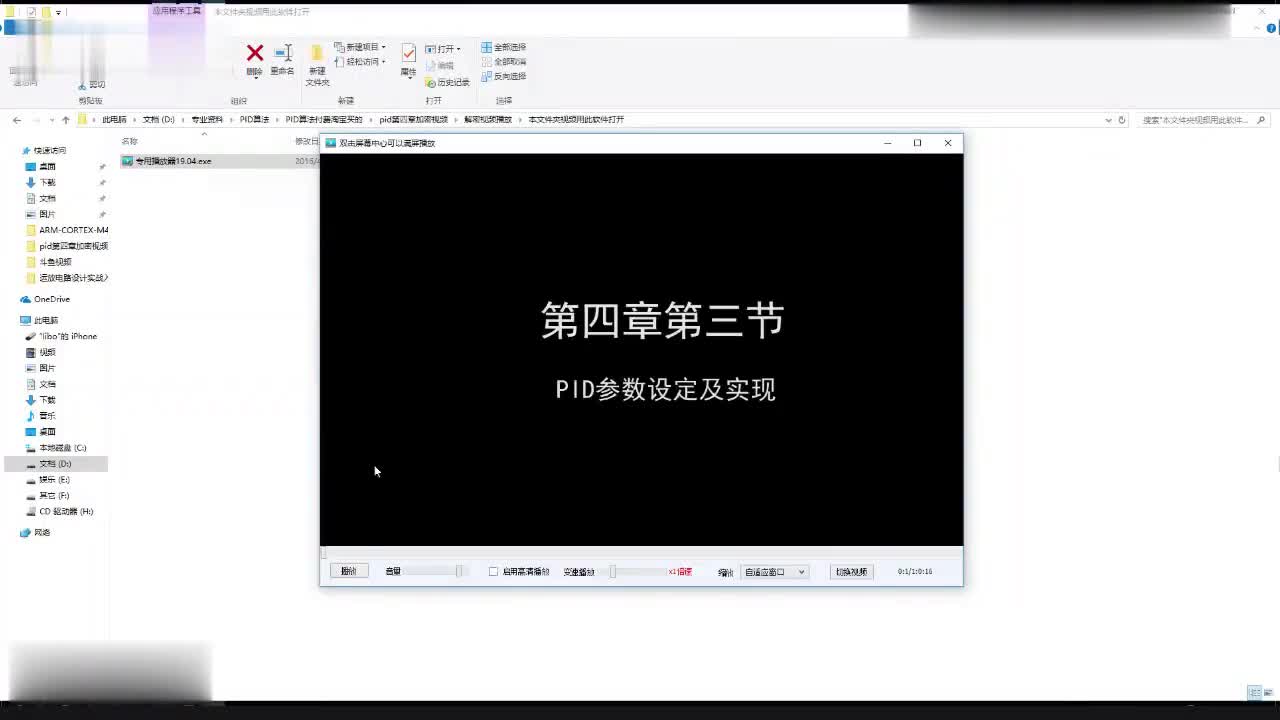Click the folder search box
1280x720 pixels.
(x=1204, y=120)
